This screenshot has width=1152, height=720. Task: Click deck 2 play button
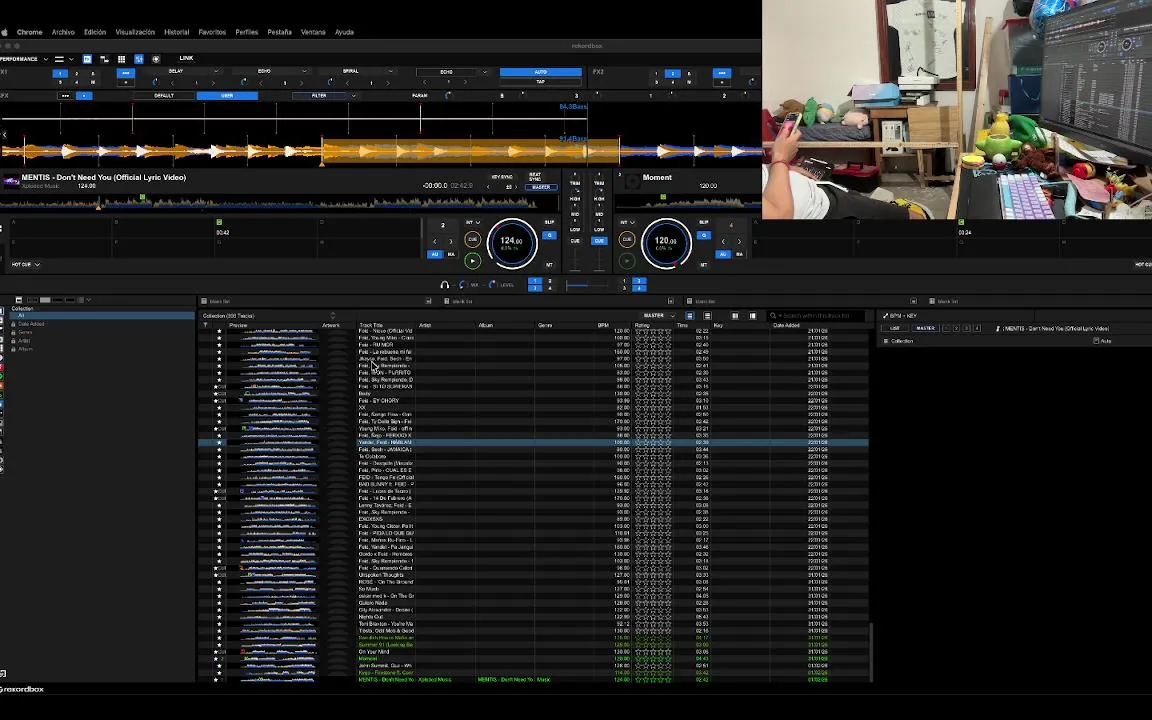pyautogui.click(x=627, y=260)
